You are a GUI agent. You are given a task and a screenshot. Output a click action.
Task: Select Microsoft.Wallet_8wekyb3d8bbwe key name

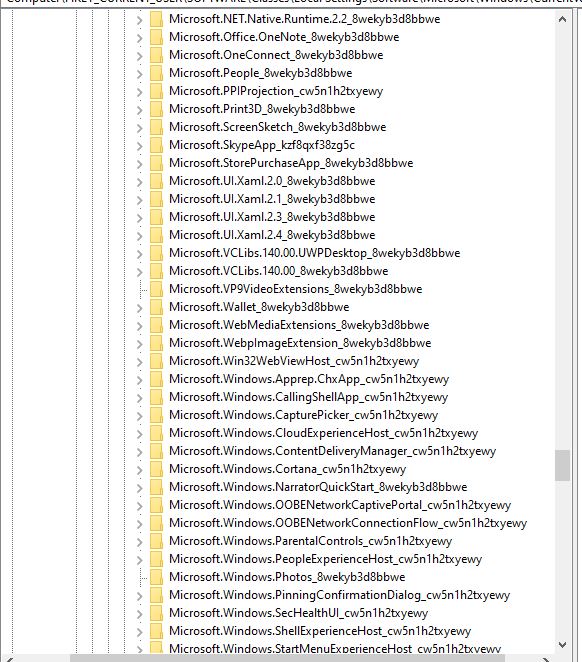[x=259, y=307]
